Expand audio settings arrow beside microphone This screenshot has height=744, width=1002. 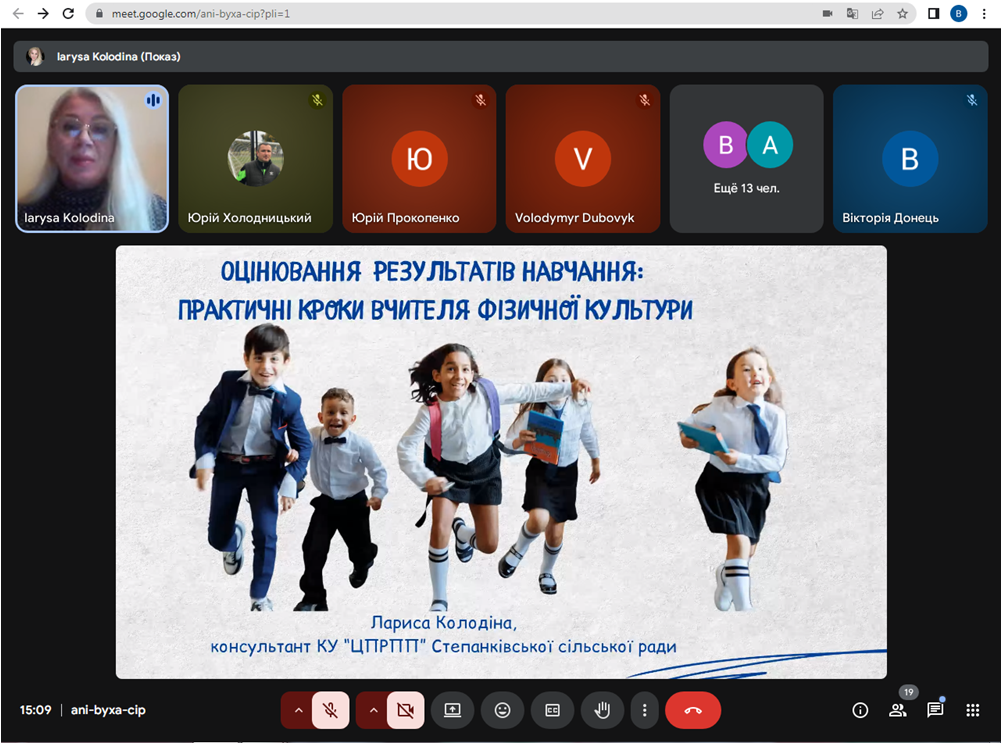(297, 710)
